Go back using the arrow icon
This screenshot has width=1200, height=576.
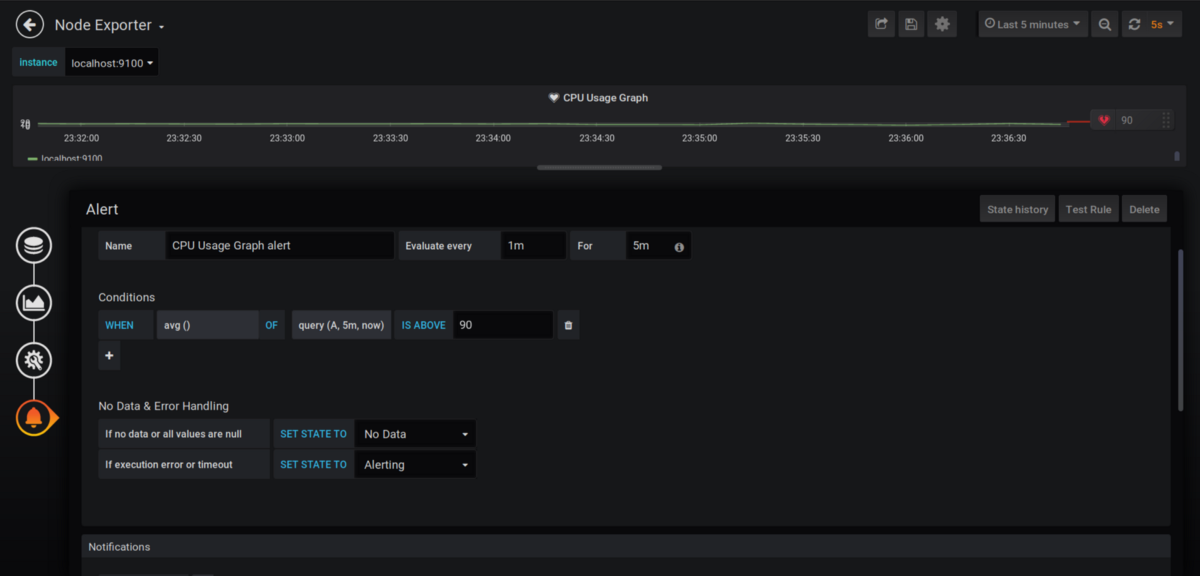30,24
